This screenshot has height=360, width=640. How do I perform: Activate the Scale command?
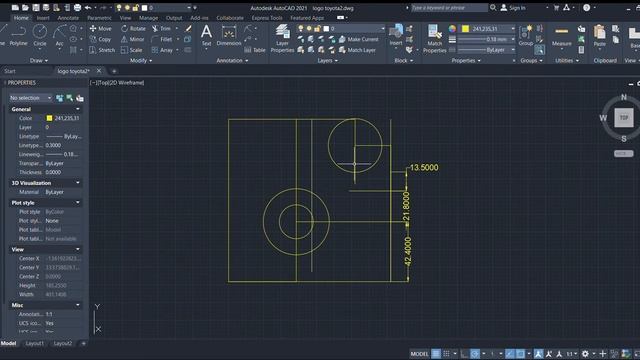coord(131,50)
